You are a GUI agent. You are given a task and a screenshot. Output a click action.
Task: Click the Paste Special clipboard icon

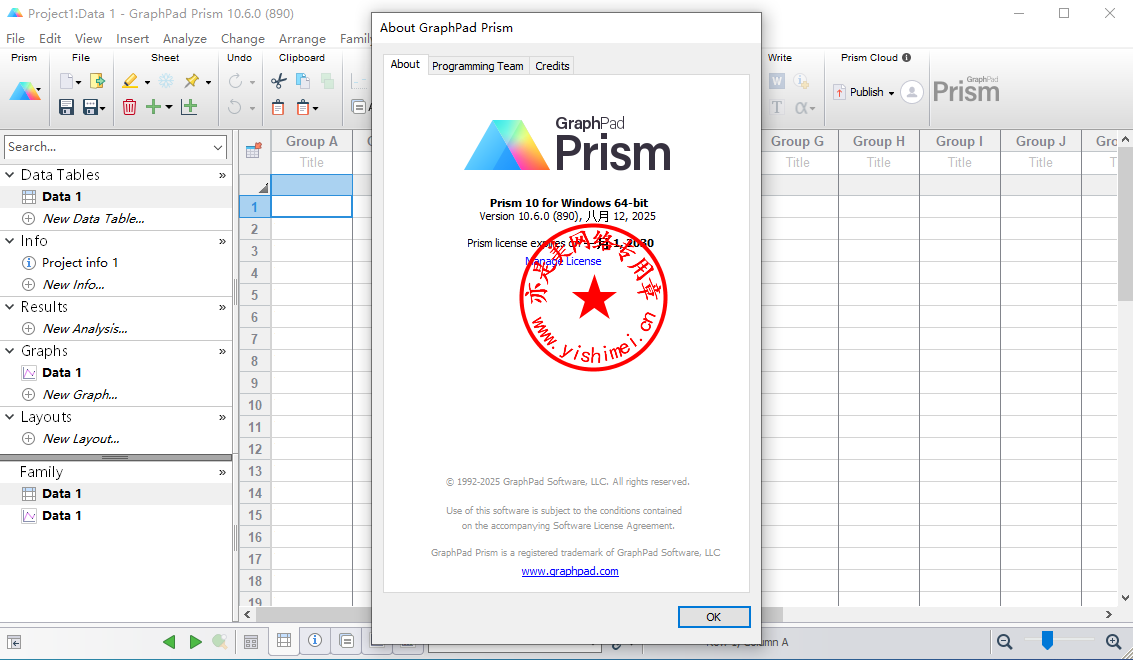(303, 108)
